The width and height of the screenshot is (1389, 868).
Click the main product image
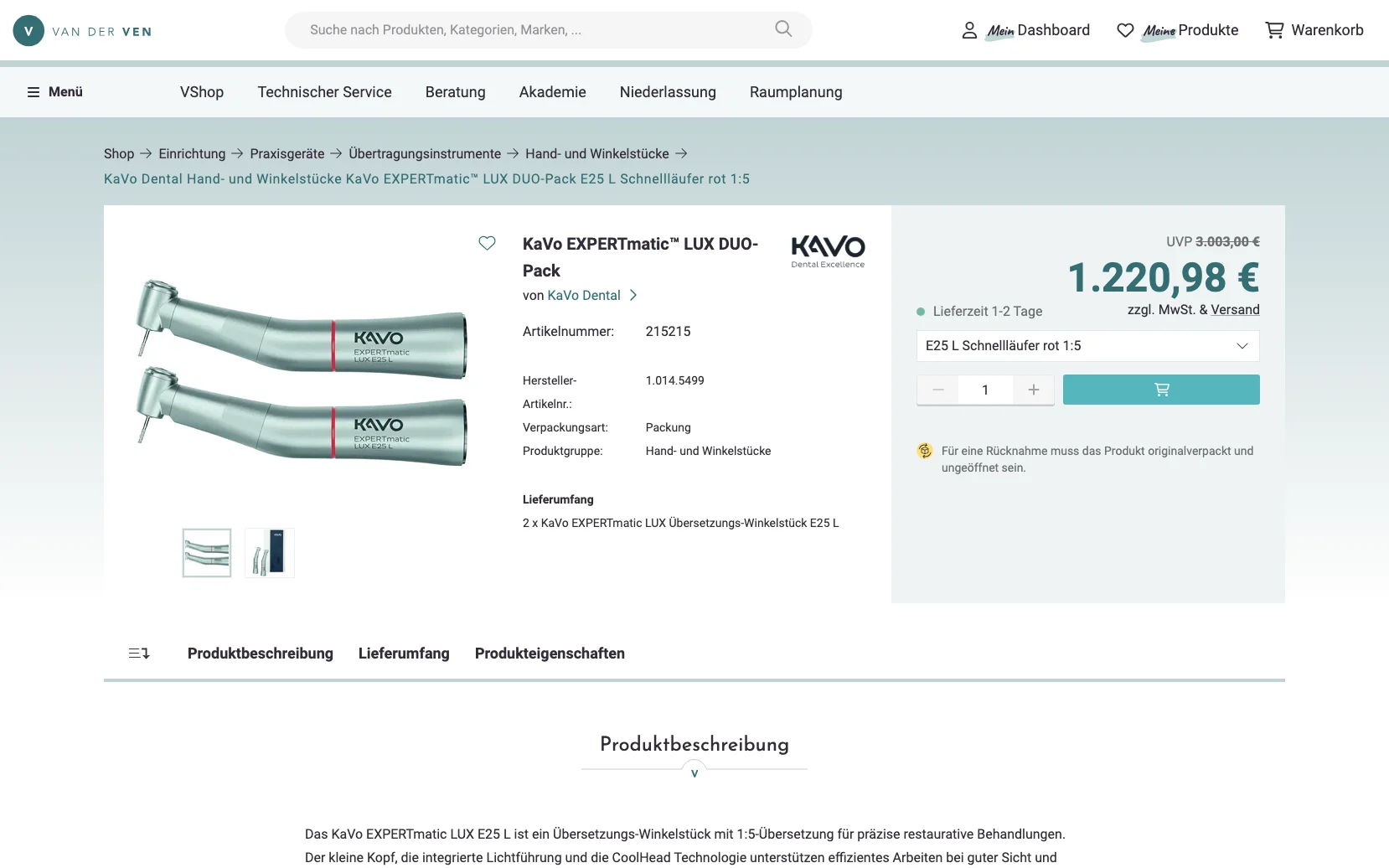point(302,373)
